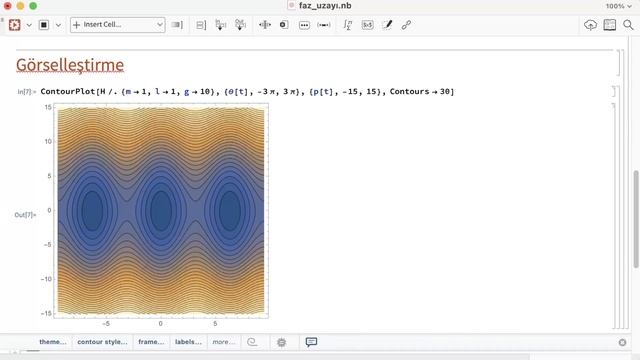Click the Abort evaluation stop icon
This screenshot has height=360, width=640.
(x=44, y=25)
